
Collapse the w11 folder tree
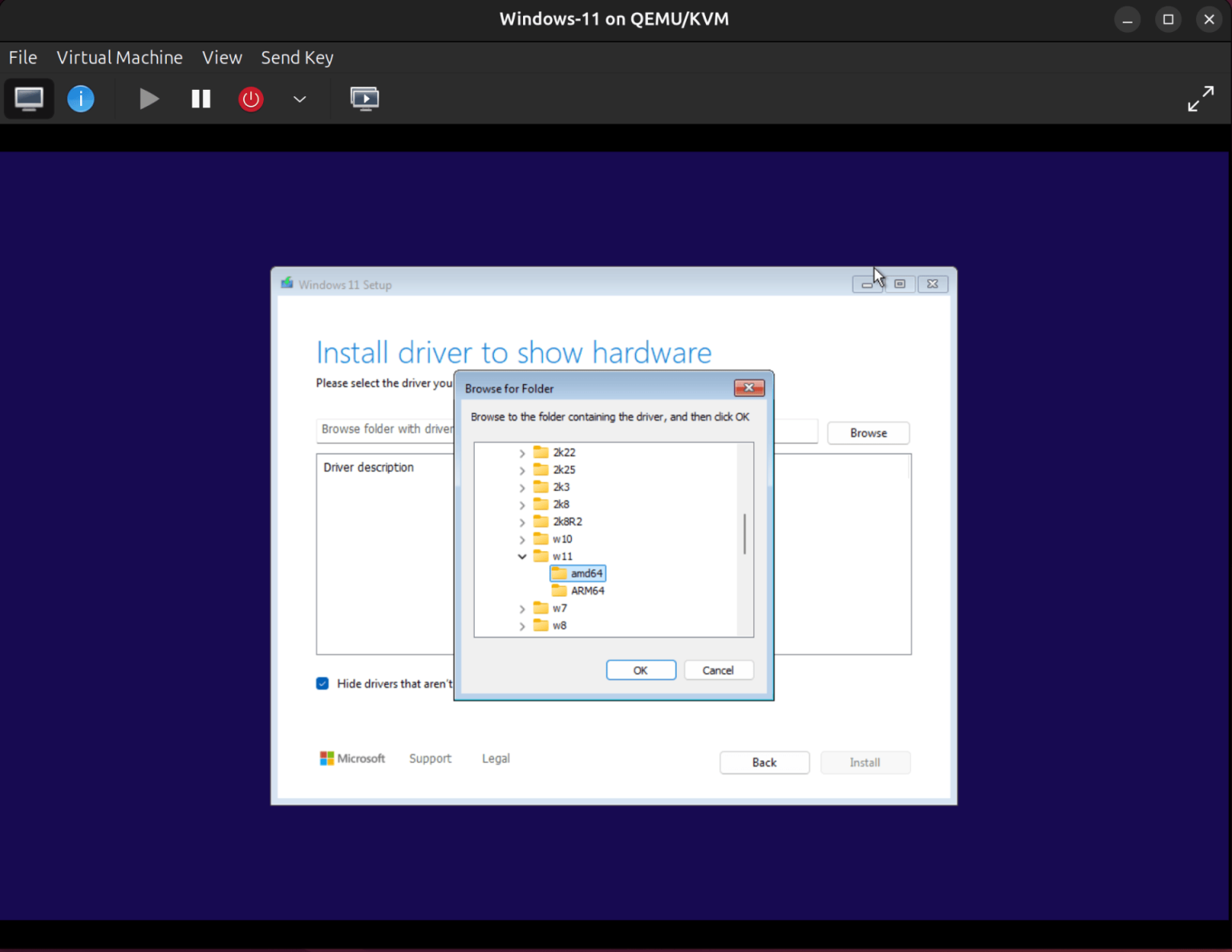point(522,556)
